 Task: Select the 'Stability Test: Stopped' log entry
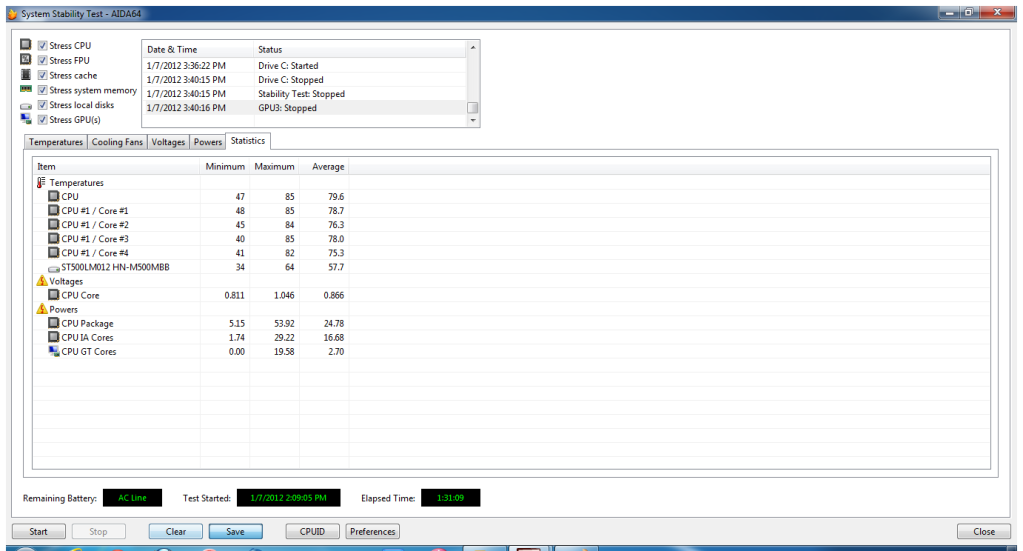(305, 94)
